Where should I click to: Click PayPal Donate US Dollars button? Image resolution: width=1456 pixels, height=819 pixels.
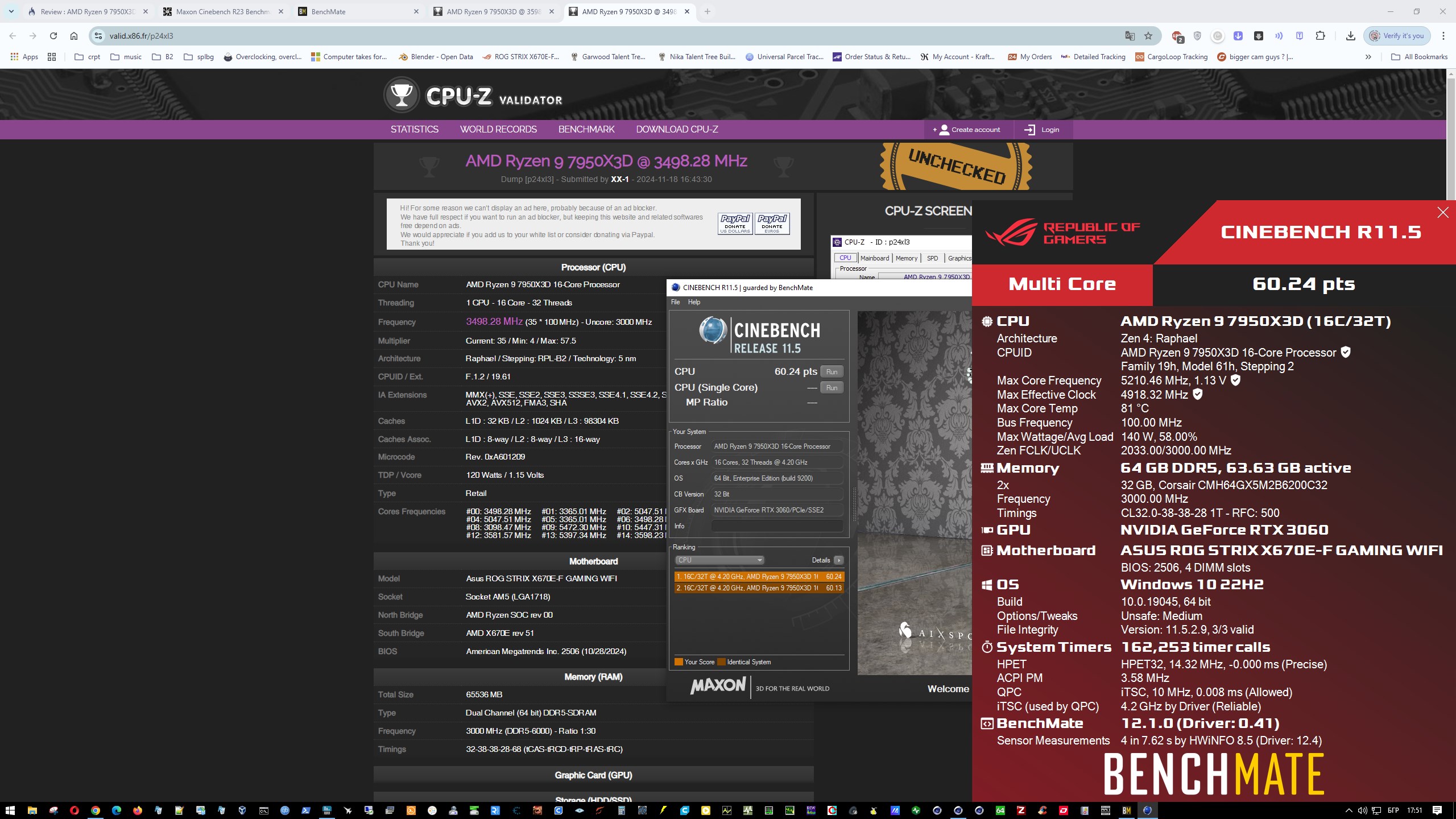point(735,224)
